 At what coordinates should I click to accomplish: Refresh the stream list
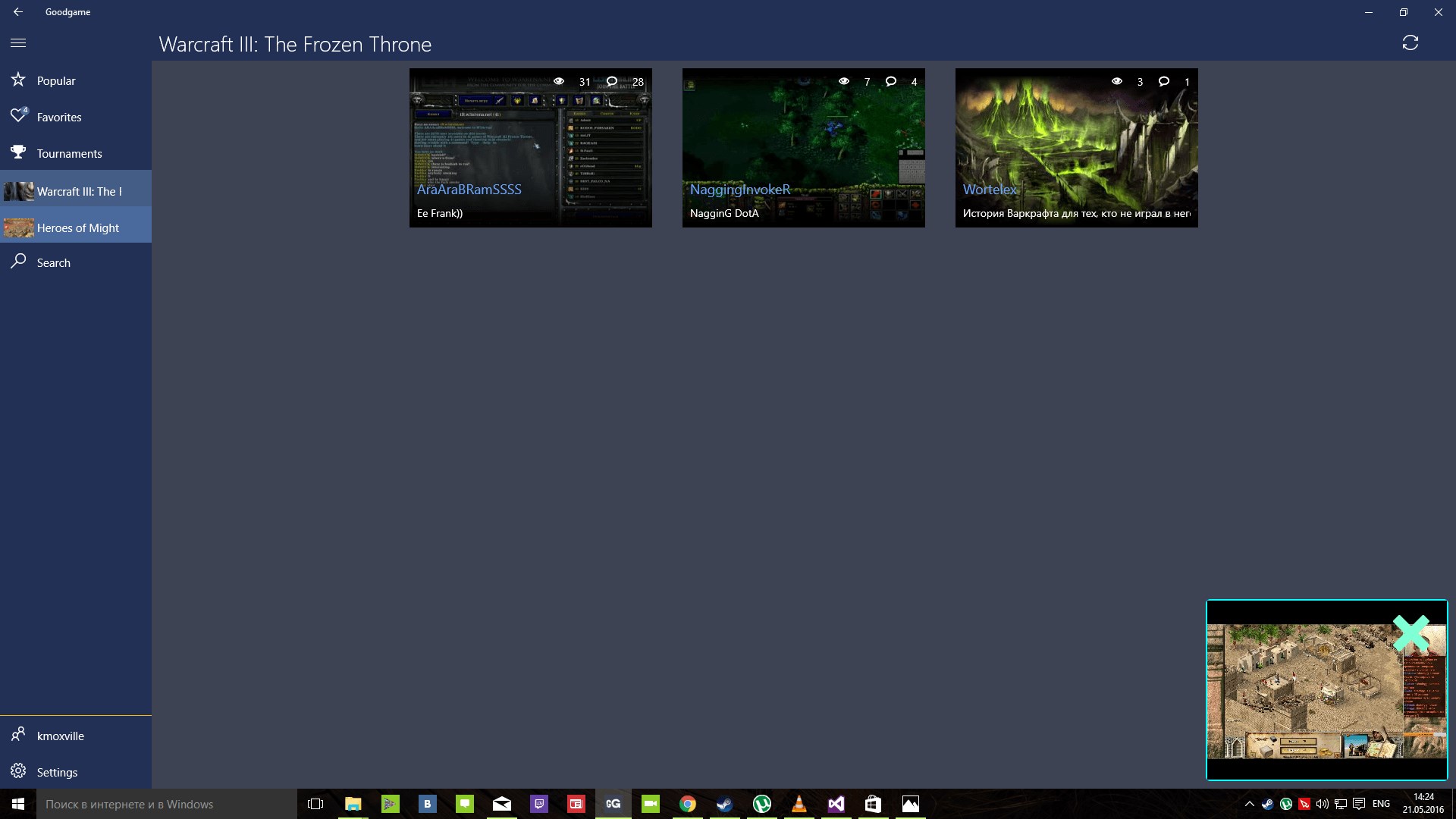pos(1410,43)
